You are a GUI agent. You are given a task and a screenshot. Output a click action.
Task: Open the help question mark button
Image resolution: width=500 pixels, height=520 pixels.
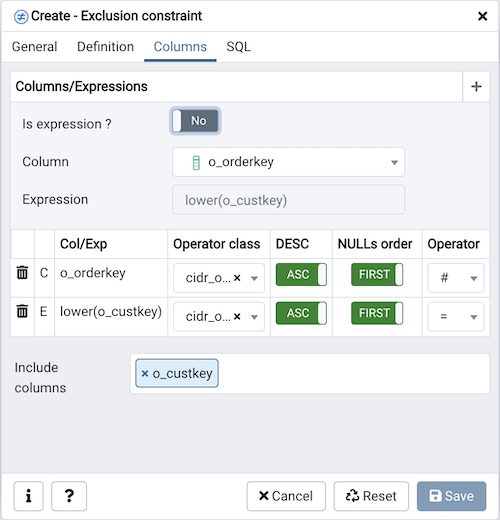(x=69, y=496)
